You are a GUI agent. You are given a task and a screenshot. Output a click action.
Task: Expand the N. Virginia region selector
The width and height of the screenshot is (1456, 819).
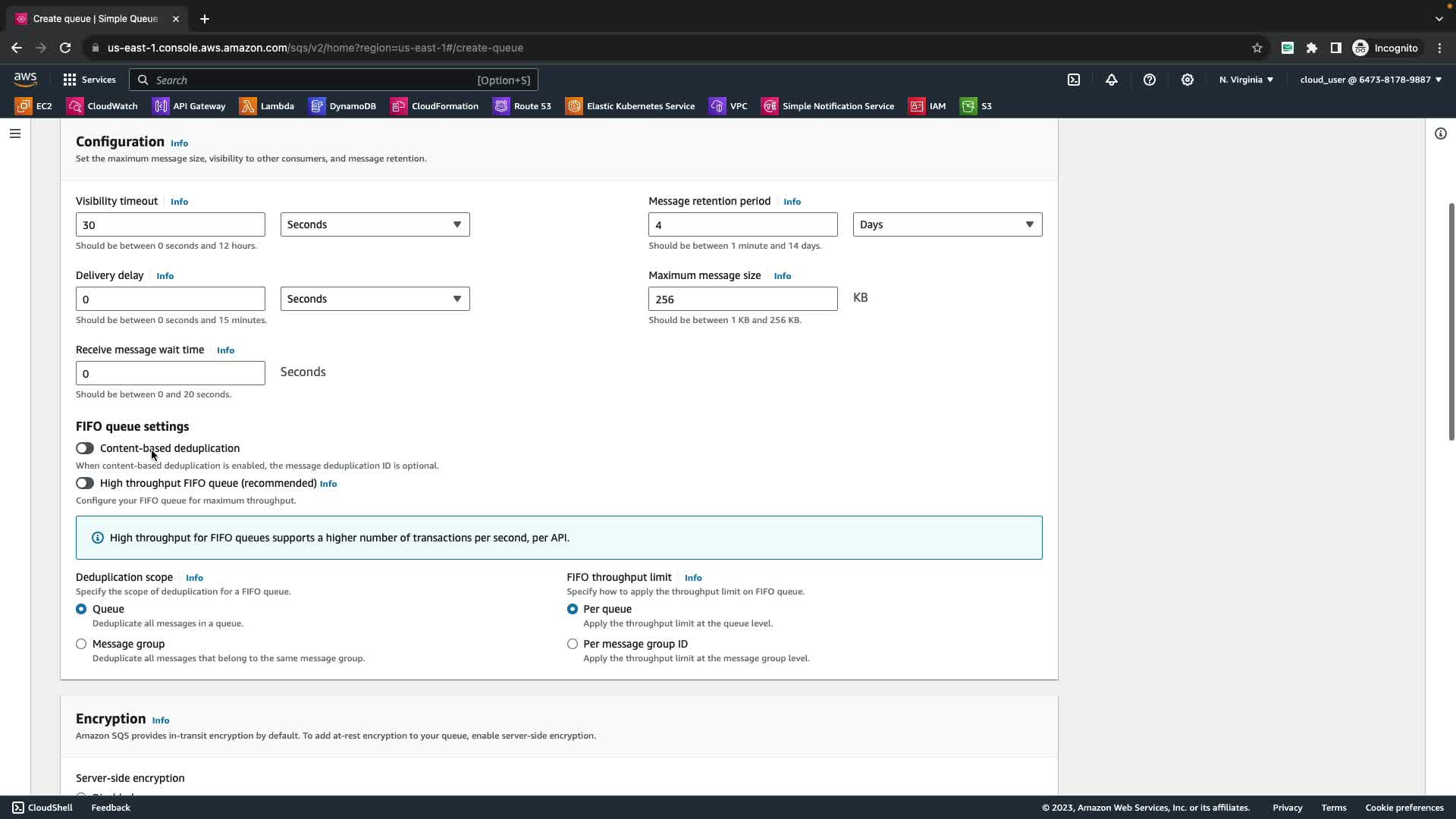pos(1246,80)
